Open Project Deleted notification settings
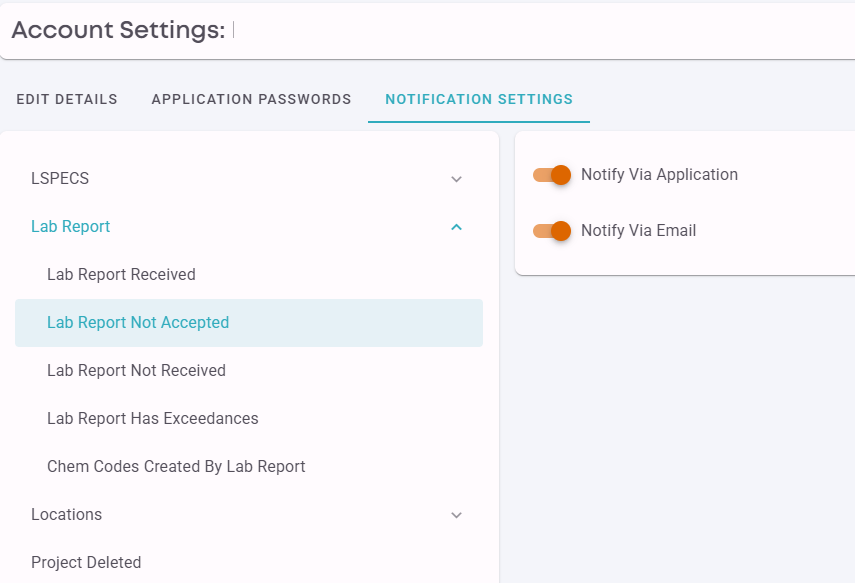The height and width of the screenshot is (583, 860). 249,562
